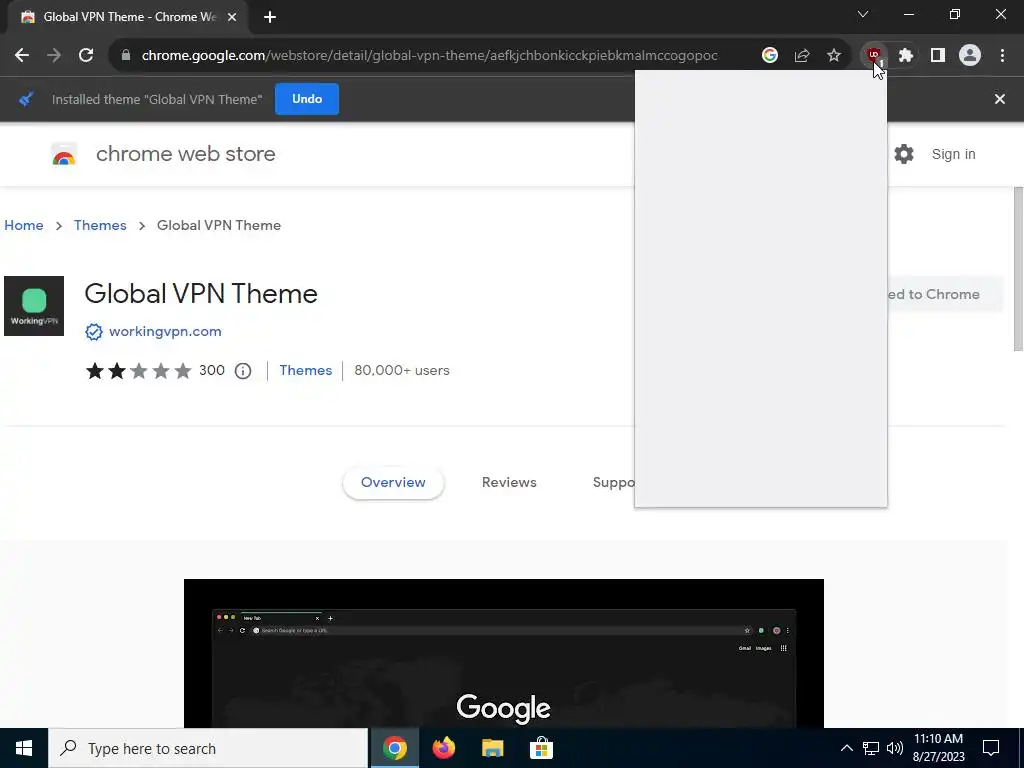Open workingvpn.com publisher link
The image size is (1024, 768).
click(165, 331)
